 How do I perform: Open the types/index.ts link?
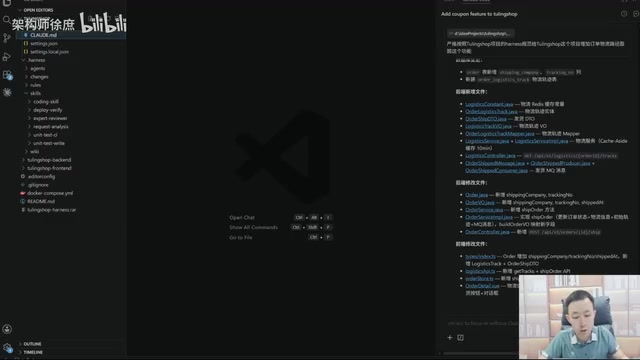(x=480, y=256)
